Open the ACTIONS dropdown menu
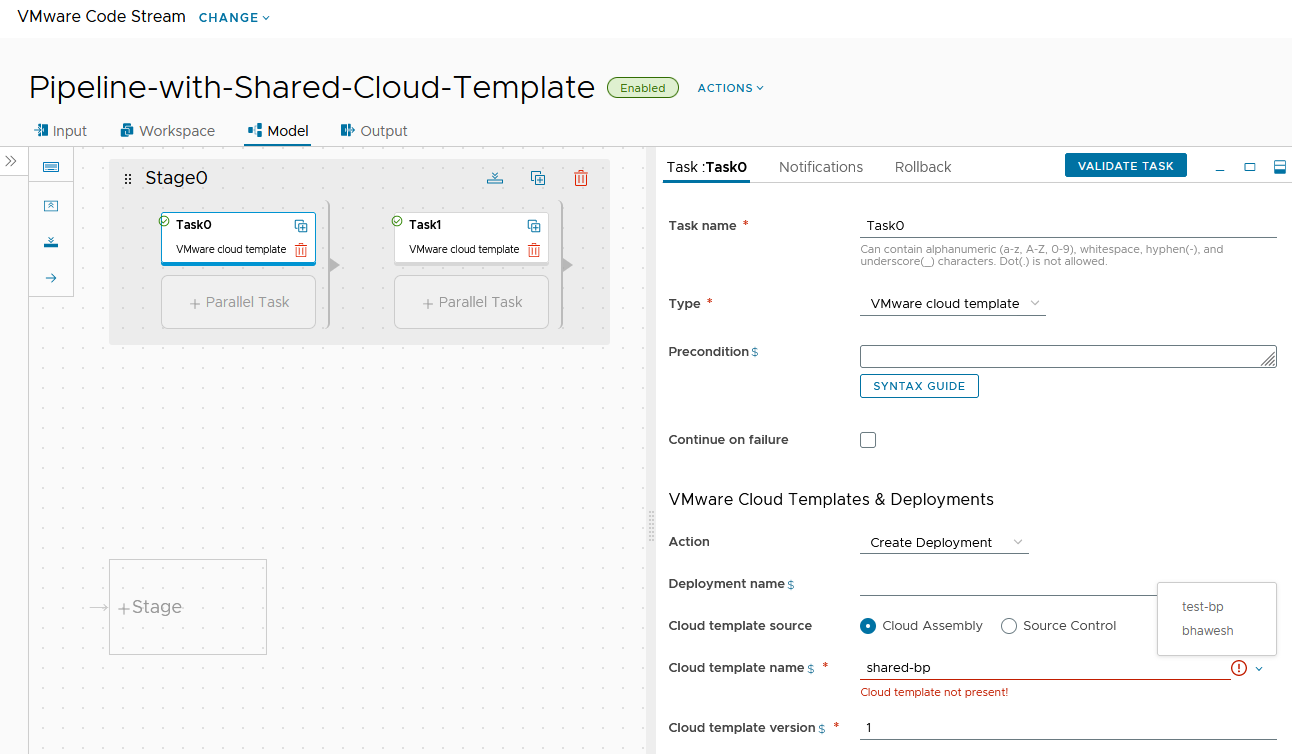This screenshot has height=754, width=1292. point(730,88)
